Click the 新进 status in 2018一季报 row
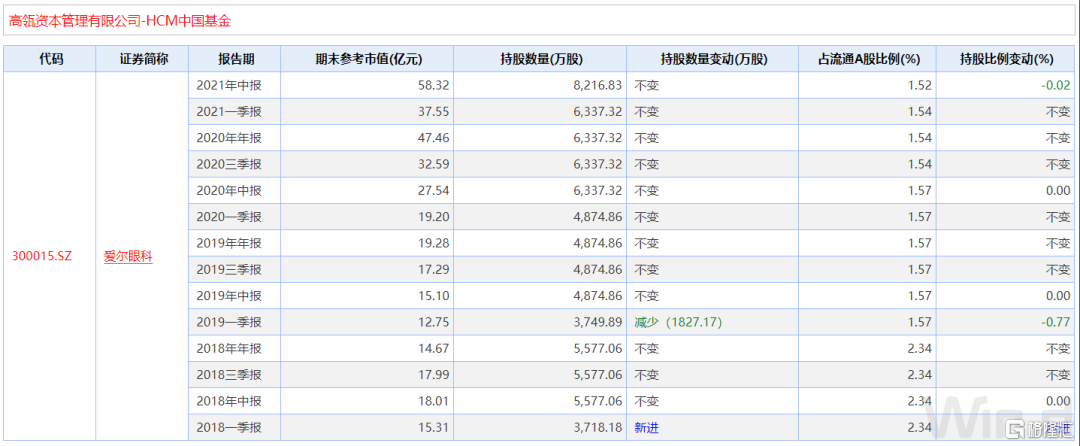This screenshot has height=446, width=1080. click(x=647, y=428)
